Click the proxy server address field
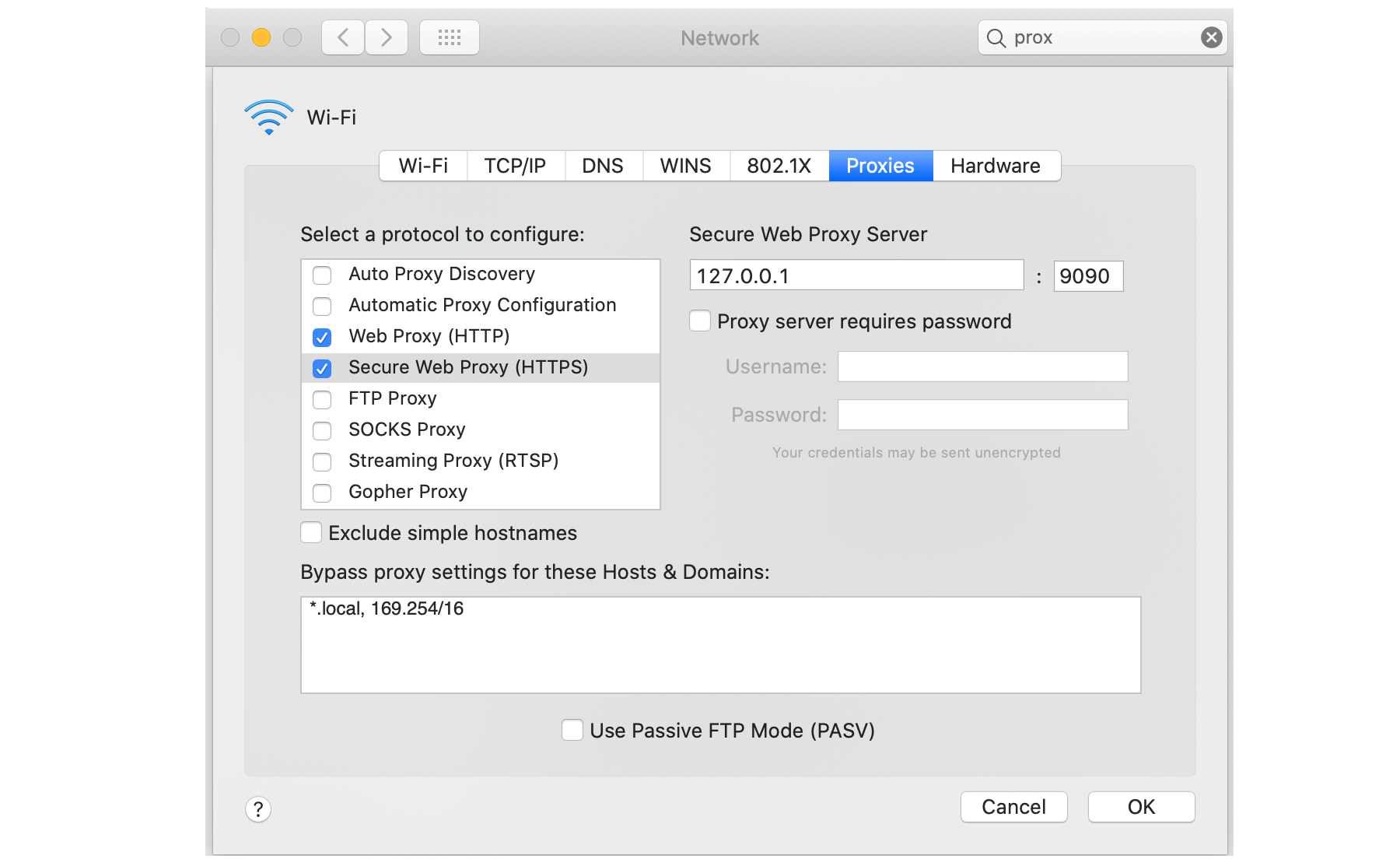 click(x=856, y=275)
